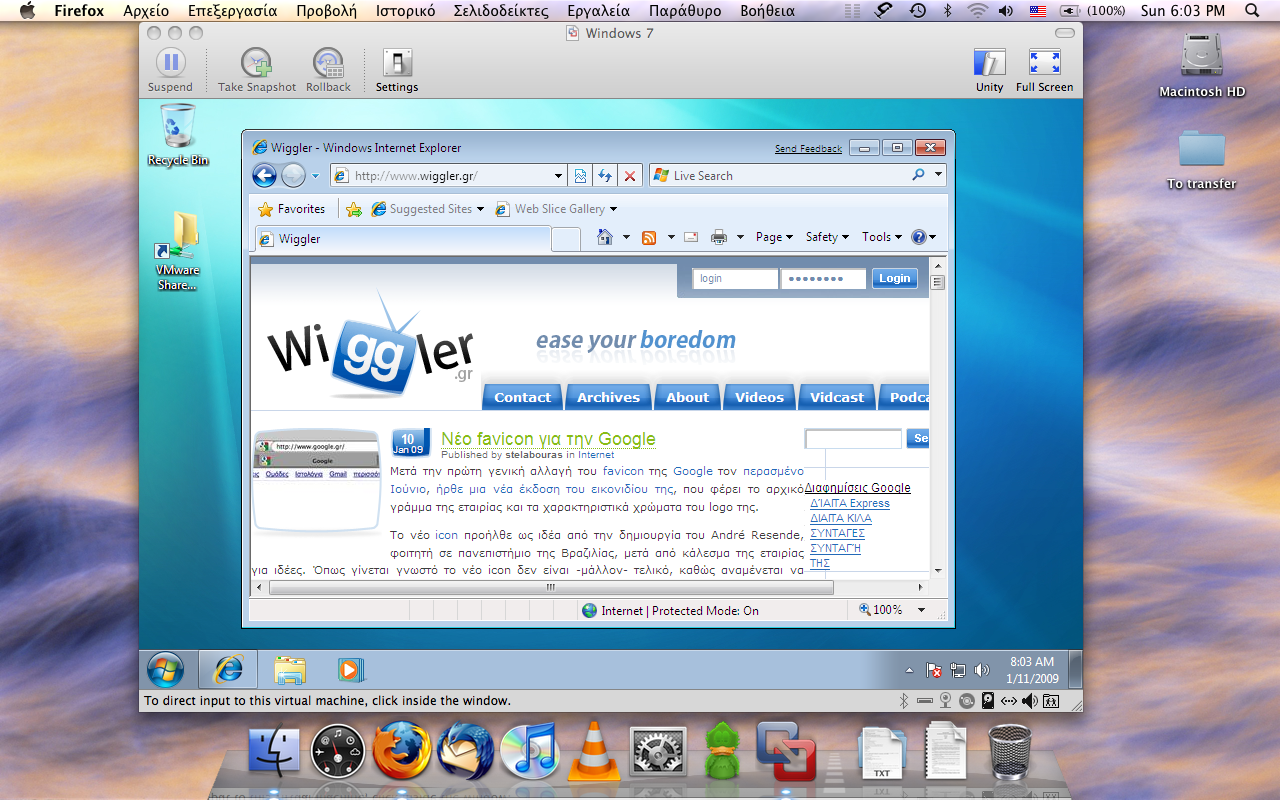Toggle Compatibility View icon in address bar
Viewport: 1280px width, 800px height.
(580, 176)
